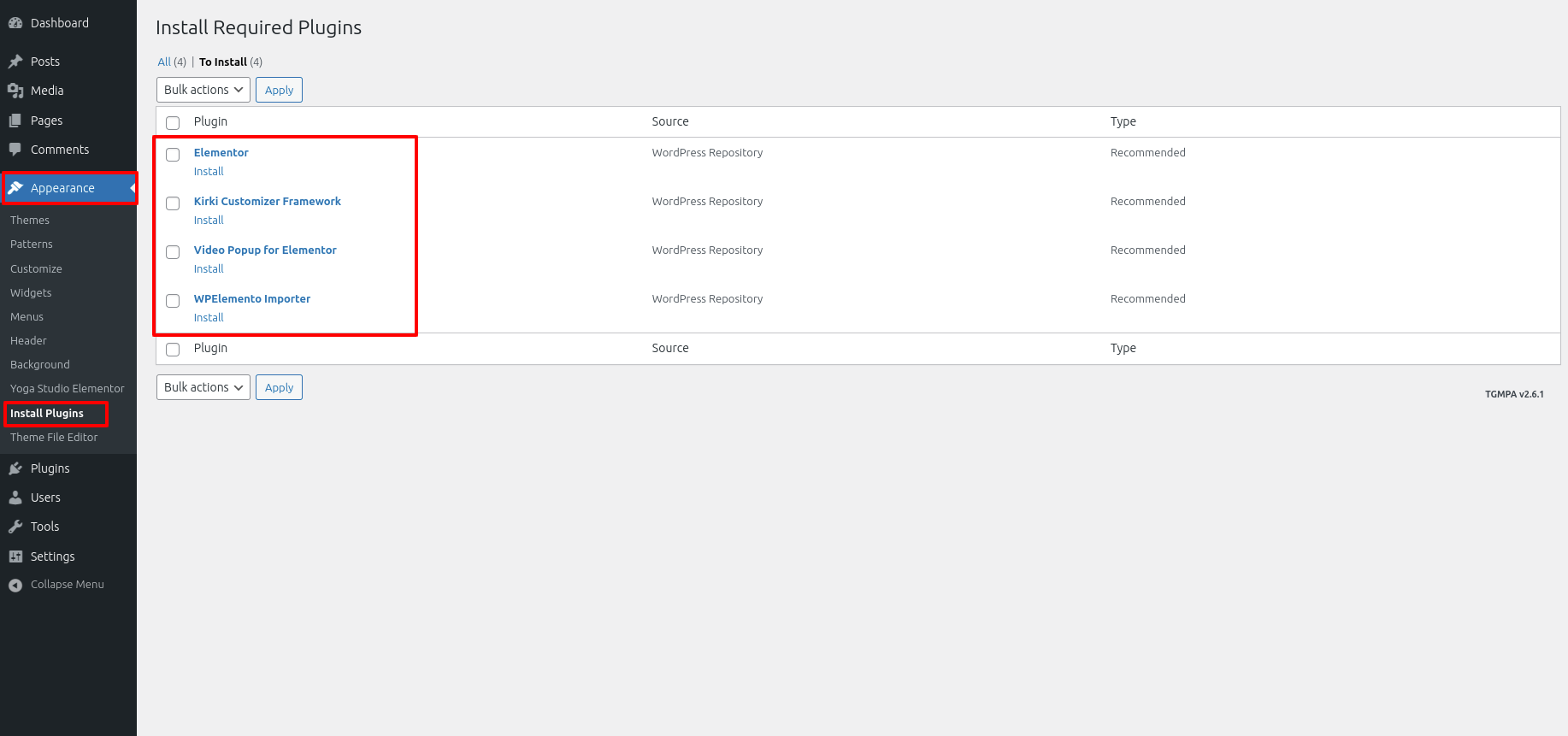Show All (4) plugins filter
This screenshot has height=736, width=1568.
coord(172,62)
